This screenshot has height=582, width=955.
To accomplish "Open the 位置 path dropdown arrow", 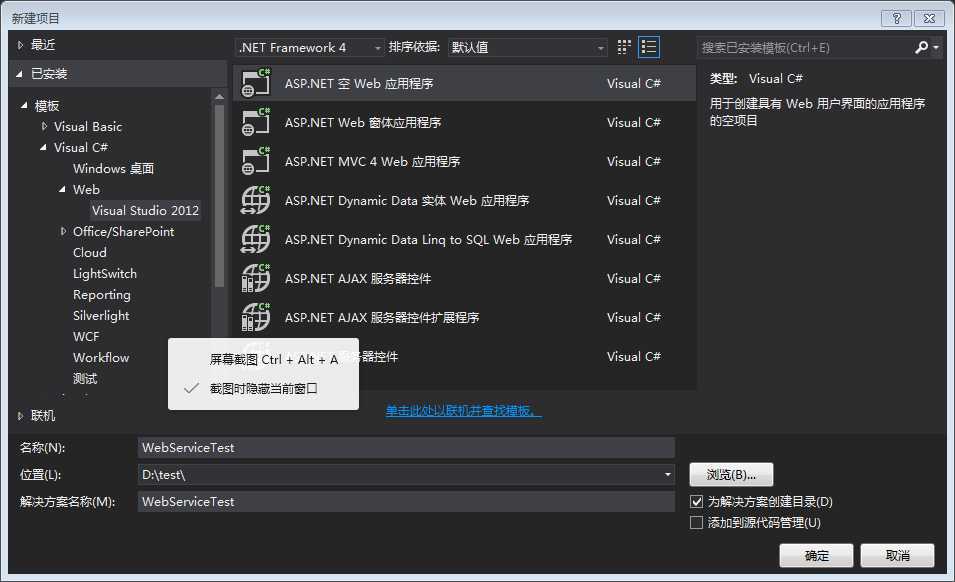I will click(x=668, y=475).
